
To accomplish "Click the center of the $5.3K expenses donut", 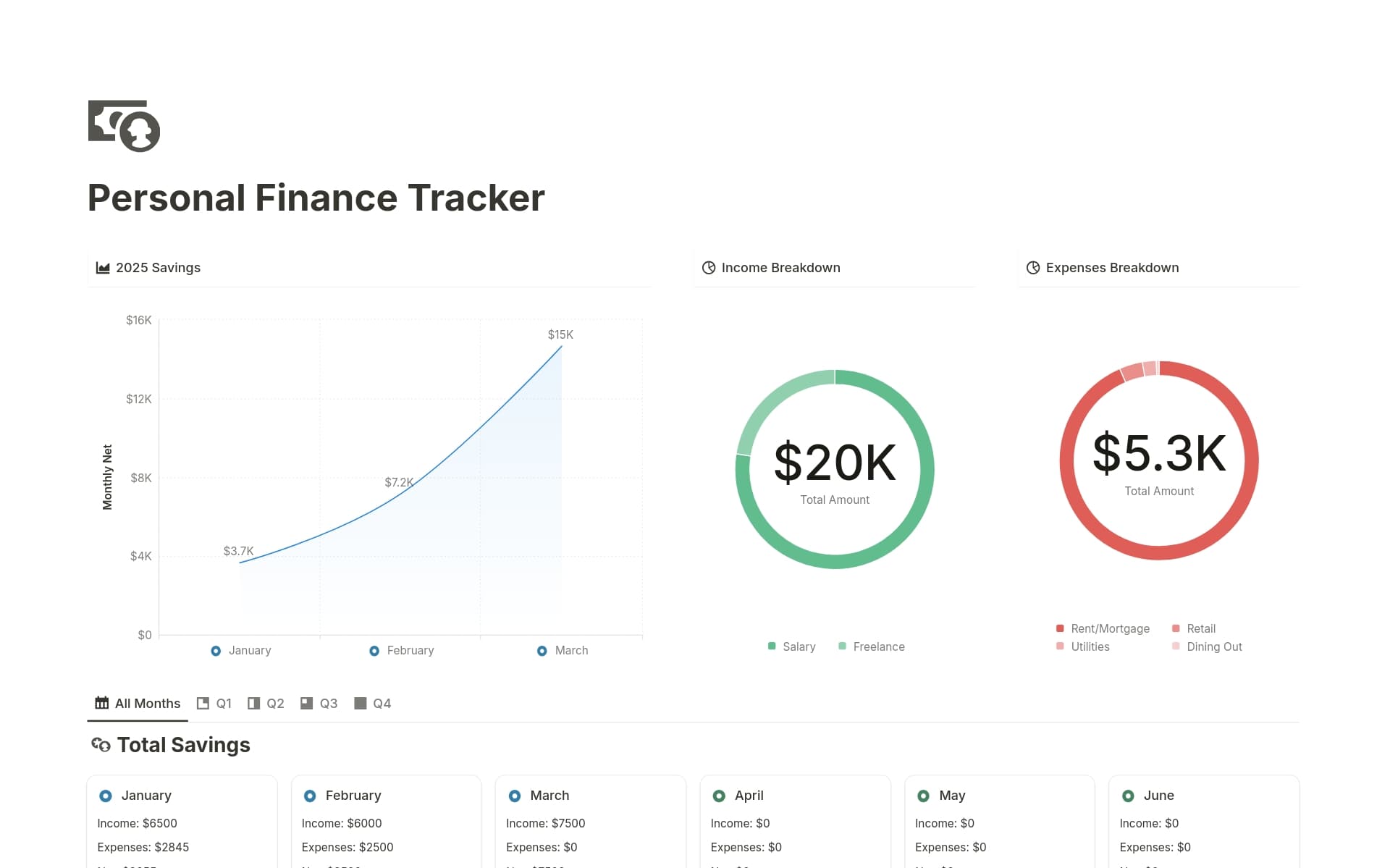I will [1158, 460].
